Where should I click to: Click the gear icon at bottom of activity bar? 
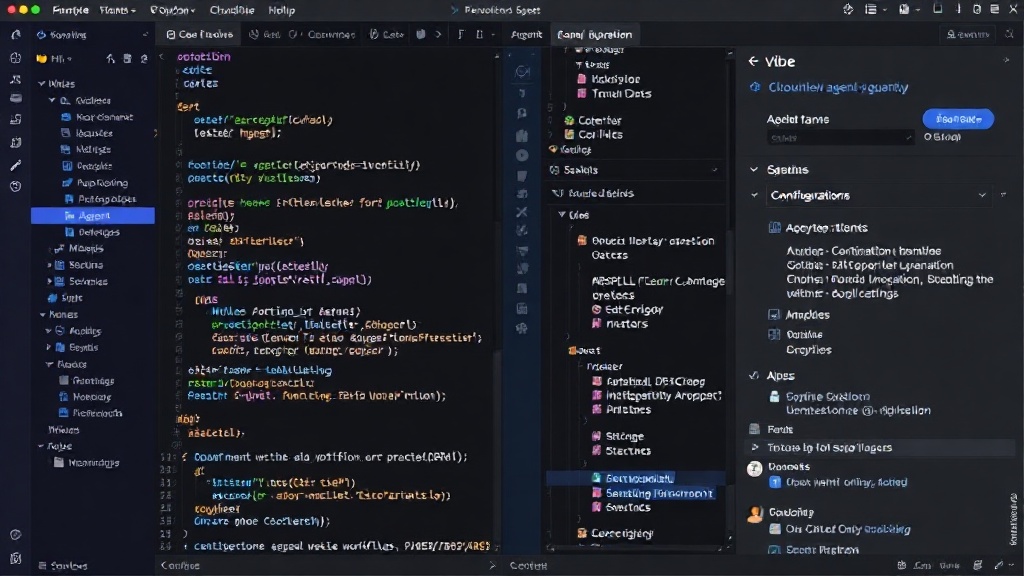pyautogui.click(x=16, y=534)
